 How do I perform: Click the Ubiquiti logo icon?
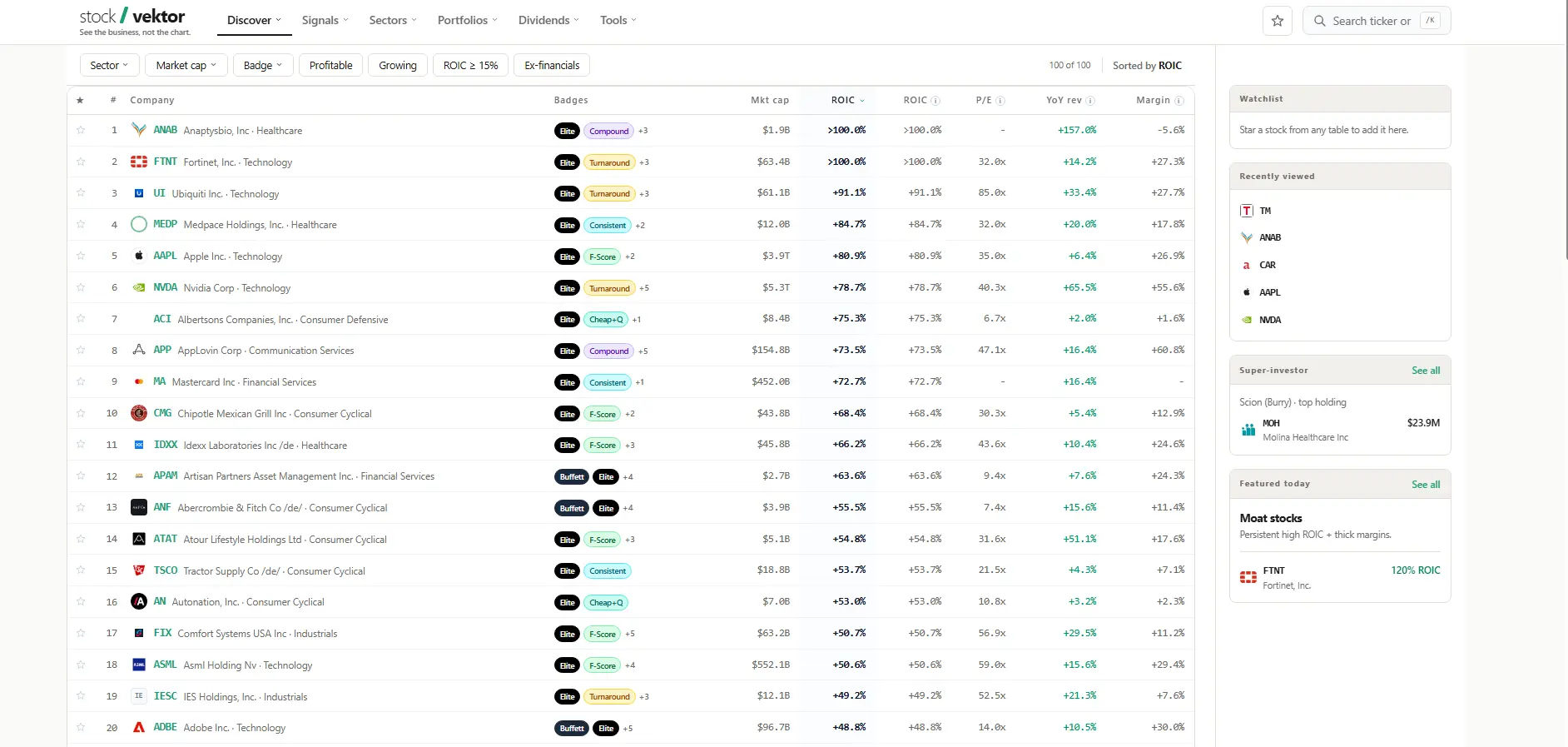click(x=139, y=193)
